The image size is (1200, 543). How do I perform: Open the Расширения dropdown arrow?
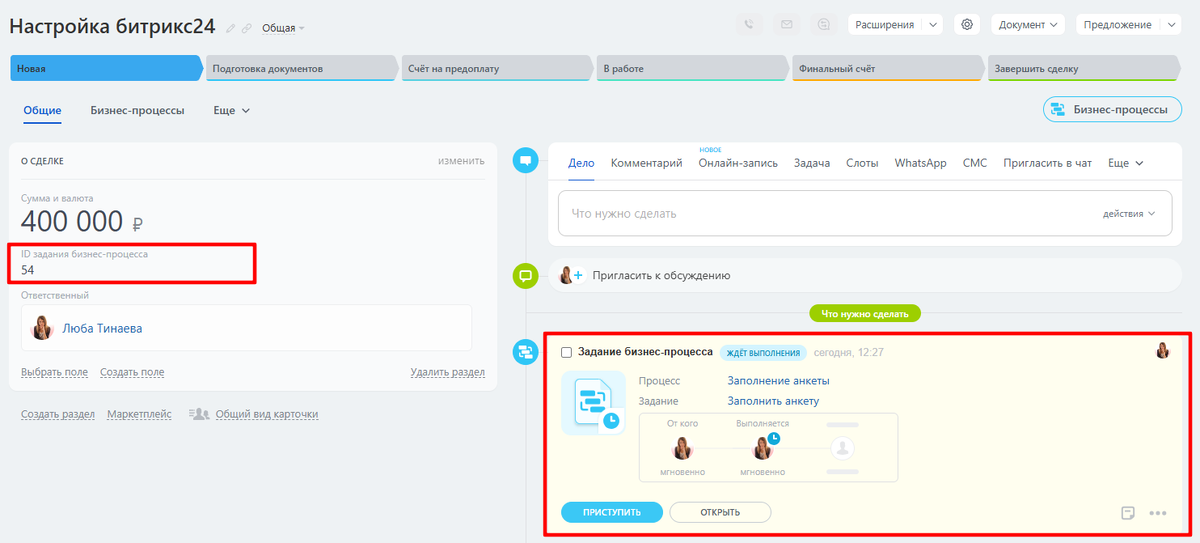click(x=932, y=25)
